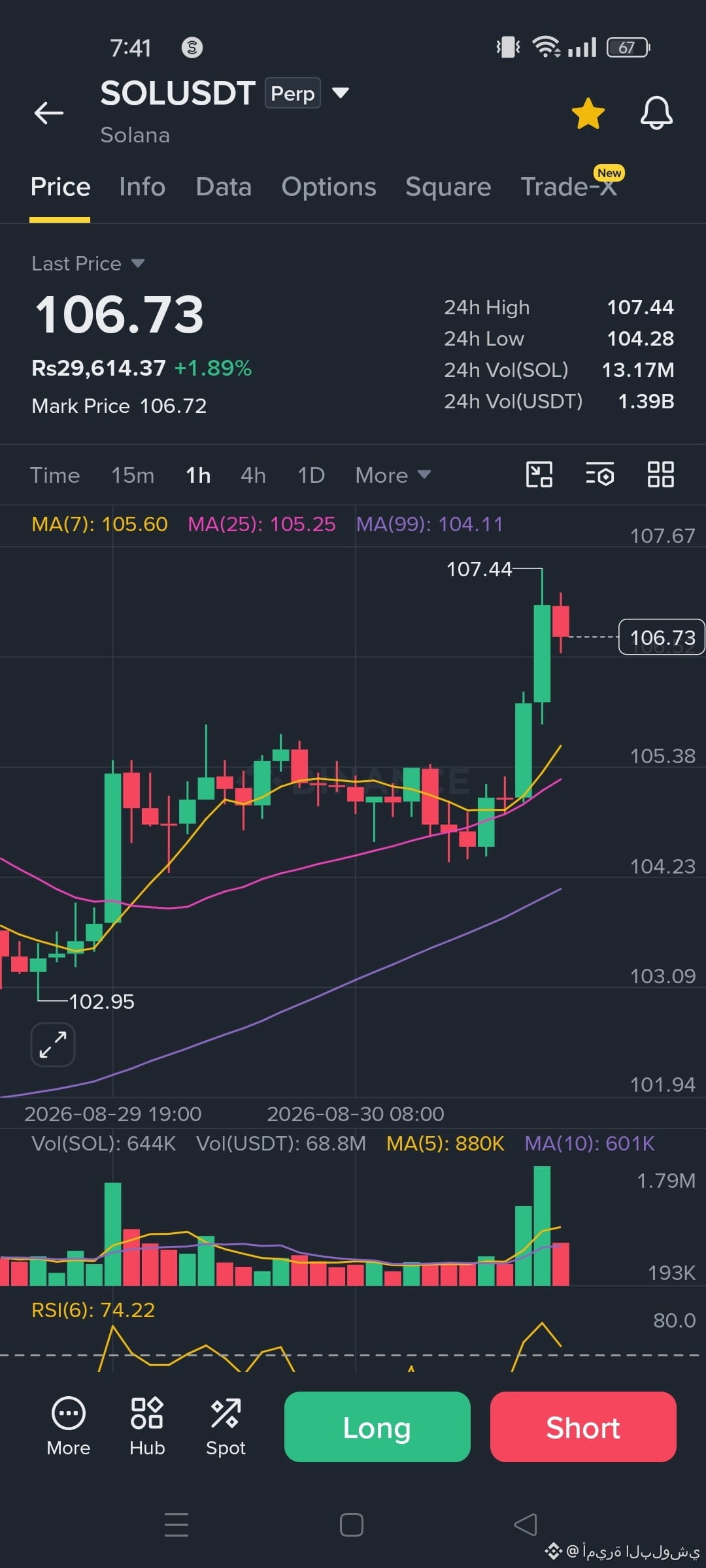
Task: Tap the 102.95 low price marker
Action: point(101,1002)
